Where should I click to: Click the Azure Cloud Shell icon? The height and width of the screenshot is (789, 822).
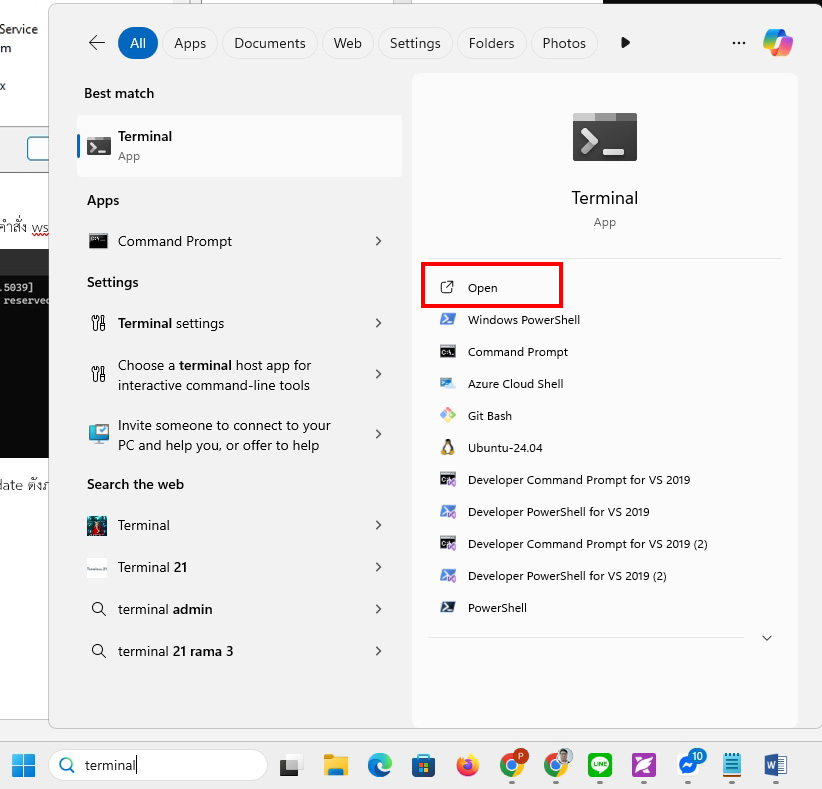(448, 383)
